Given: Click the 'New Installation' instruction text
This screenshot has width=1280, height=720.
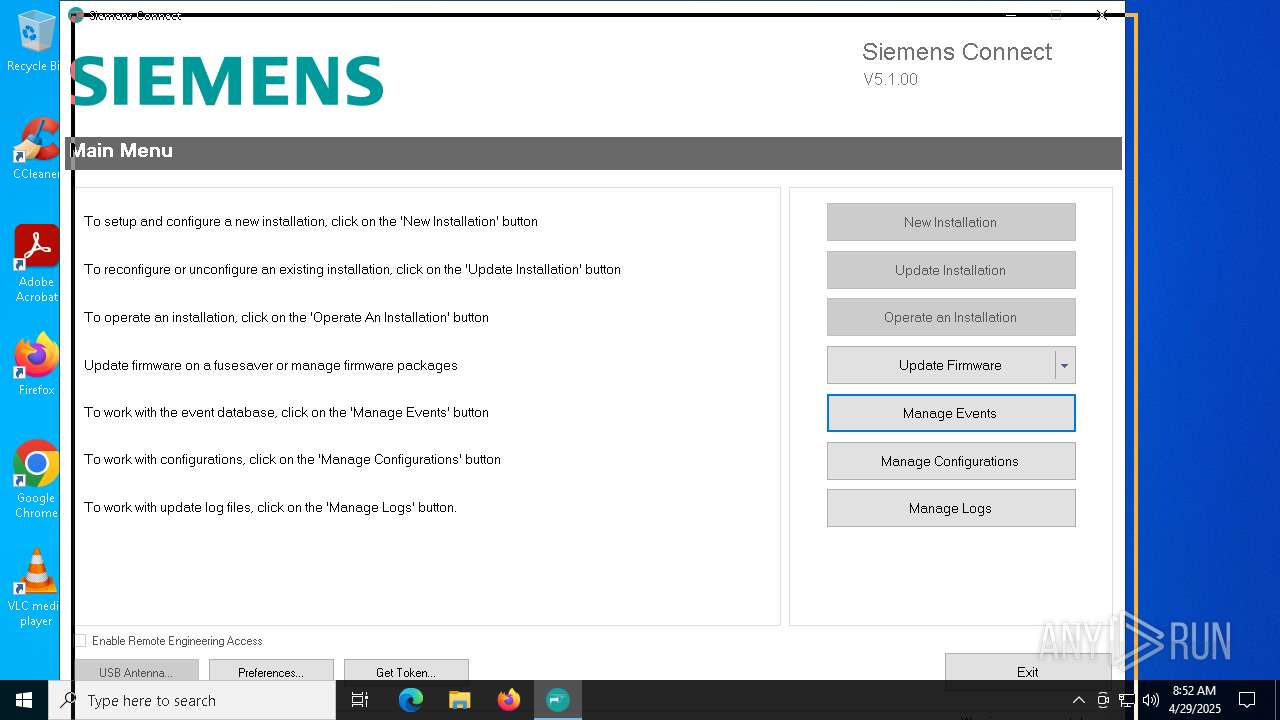Looking at the screenshot, I should (x=311, y=221).
